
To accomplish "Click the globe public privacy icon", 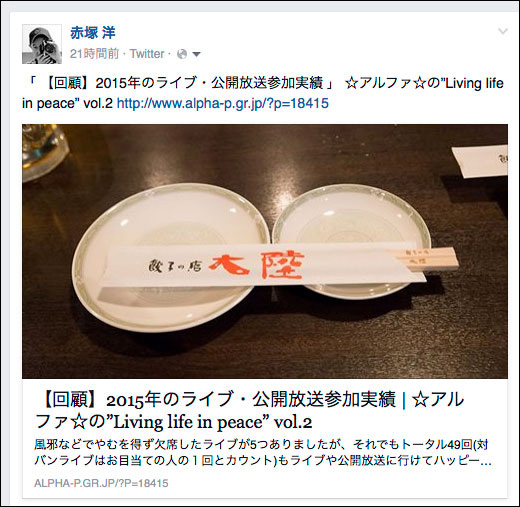I will point(182,54).
